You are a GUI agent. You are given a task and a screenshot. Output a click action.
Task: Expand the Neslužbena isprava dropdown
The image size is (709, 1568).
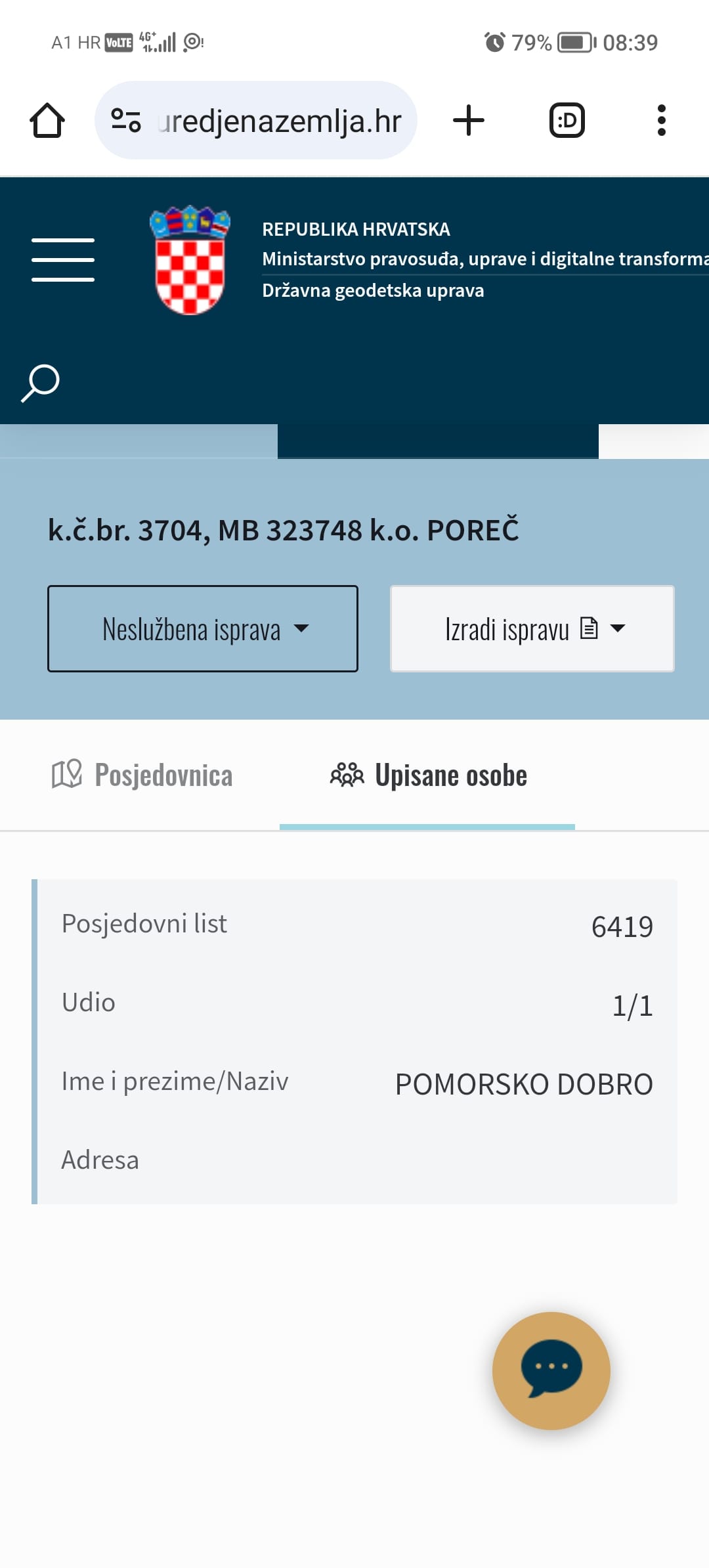(x=203, y=628)
